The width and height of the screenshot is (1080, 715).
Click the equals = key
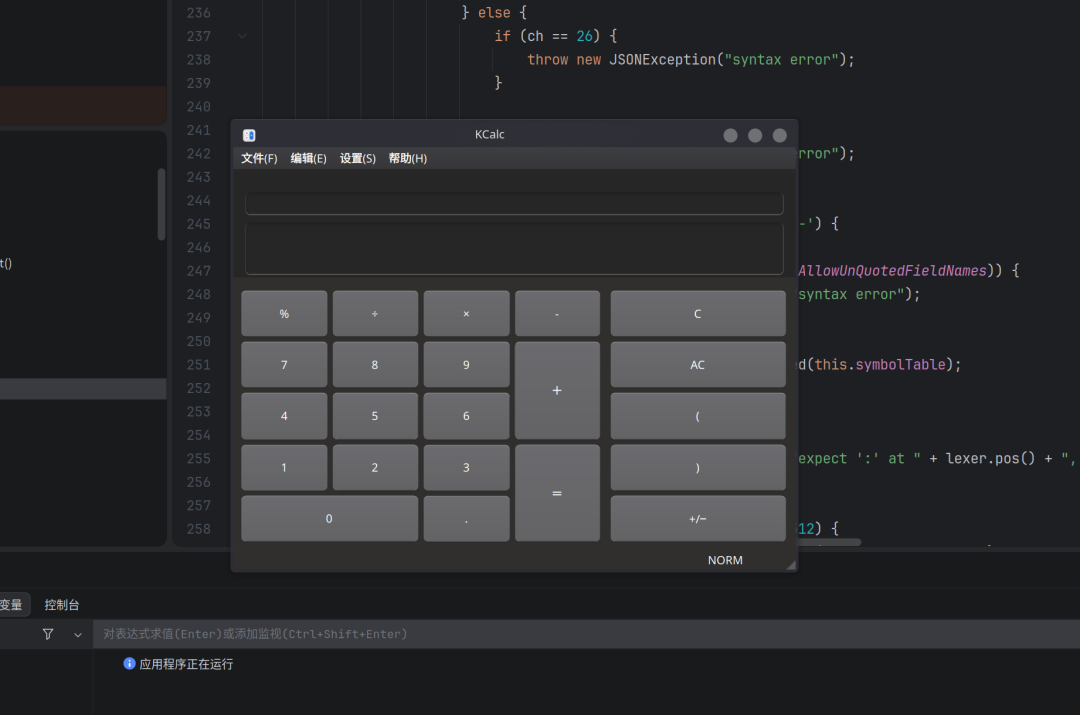[x=557, y=493]
